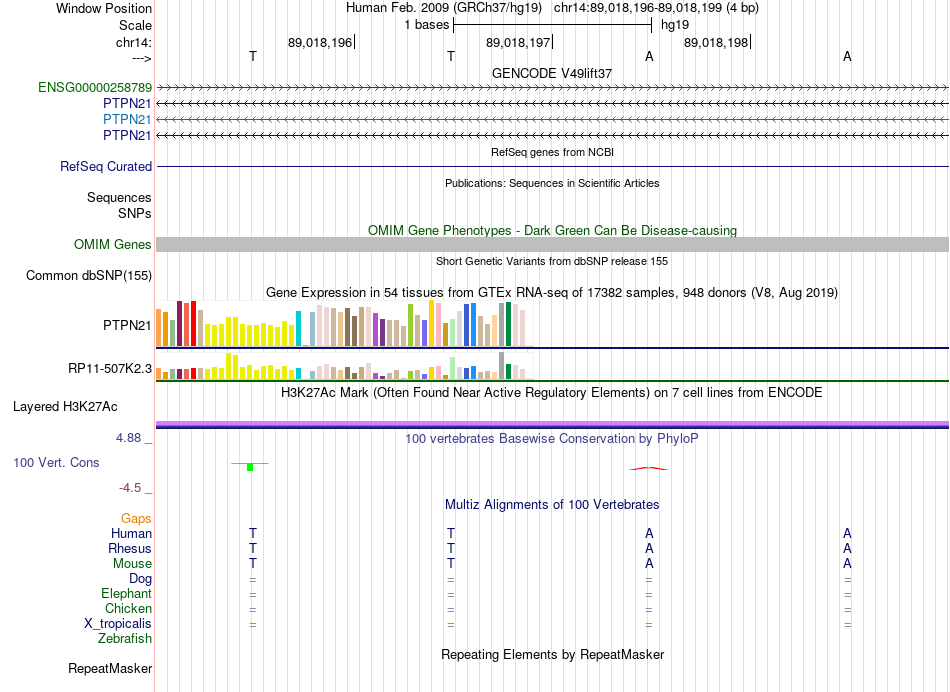
Task: Click the Window Position label
Action: (x=104, y=8)
